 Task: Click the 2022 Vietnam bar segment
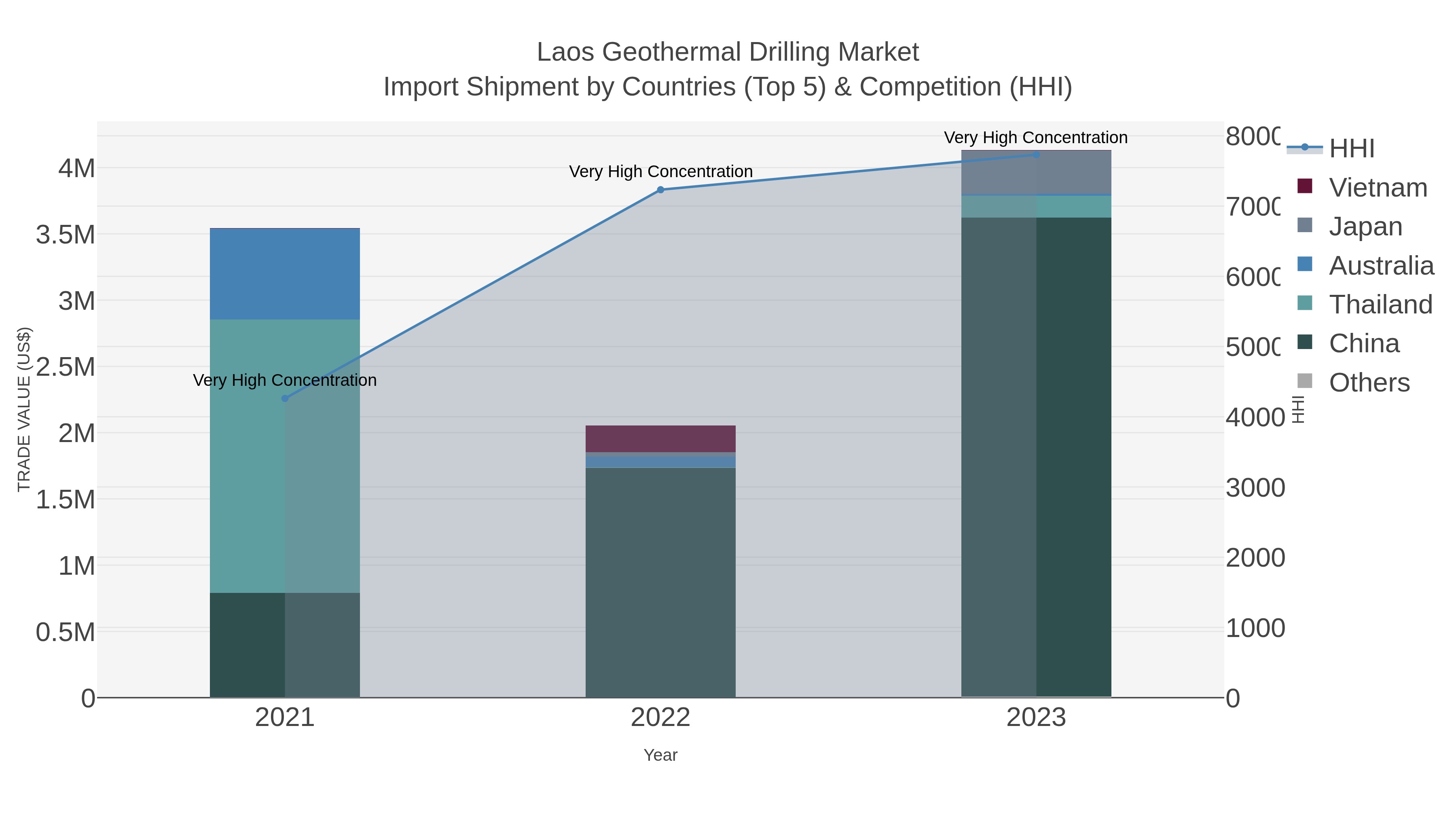point(660,438)
